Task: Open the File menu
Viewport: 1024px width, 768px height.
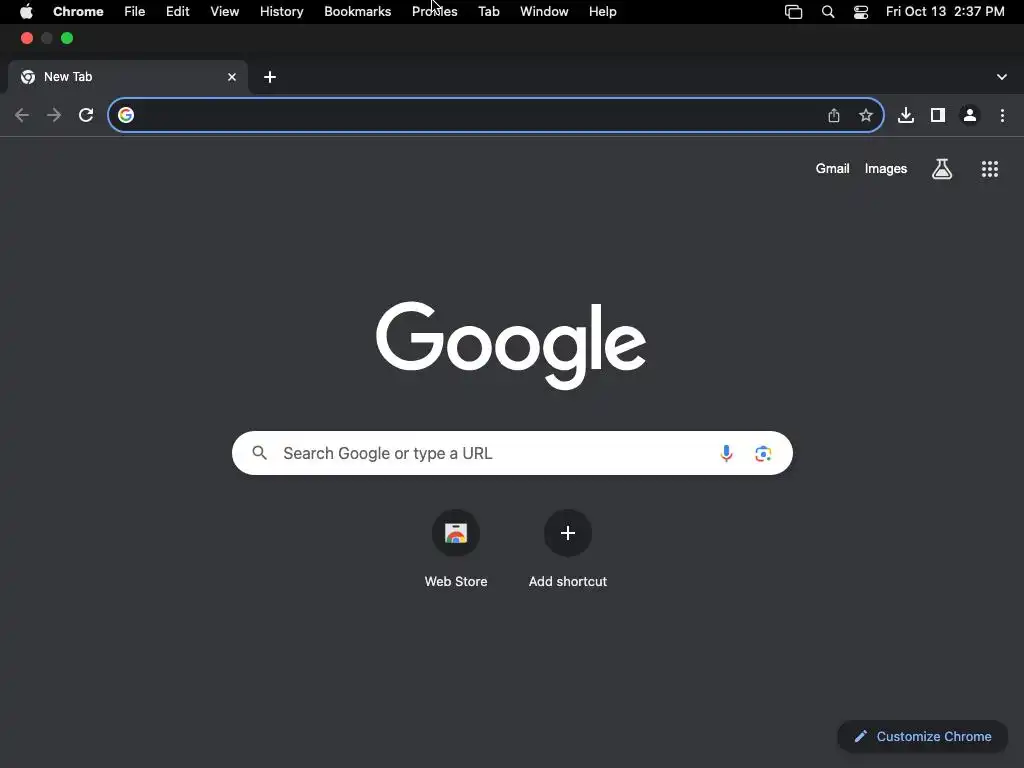Action: coord(135,12)
